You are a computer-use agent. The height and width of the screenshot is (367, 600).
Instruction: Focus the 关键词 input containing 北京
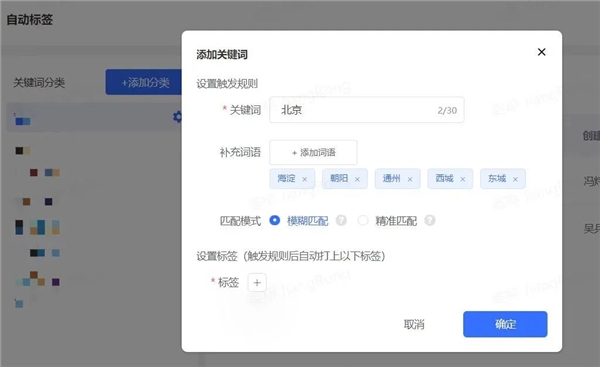coord(367,110)
